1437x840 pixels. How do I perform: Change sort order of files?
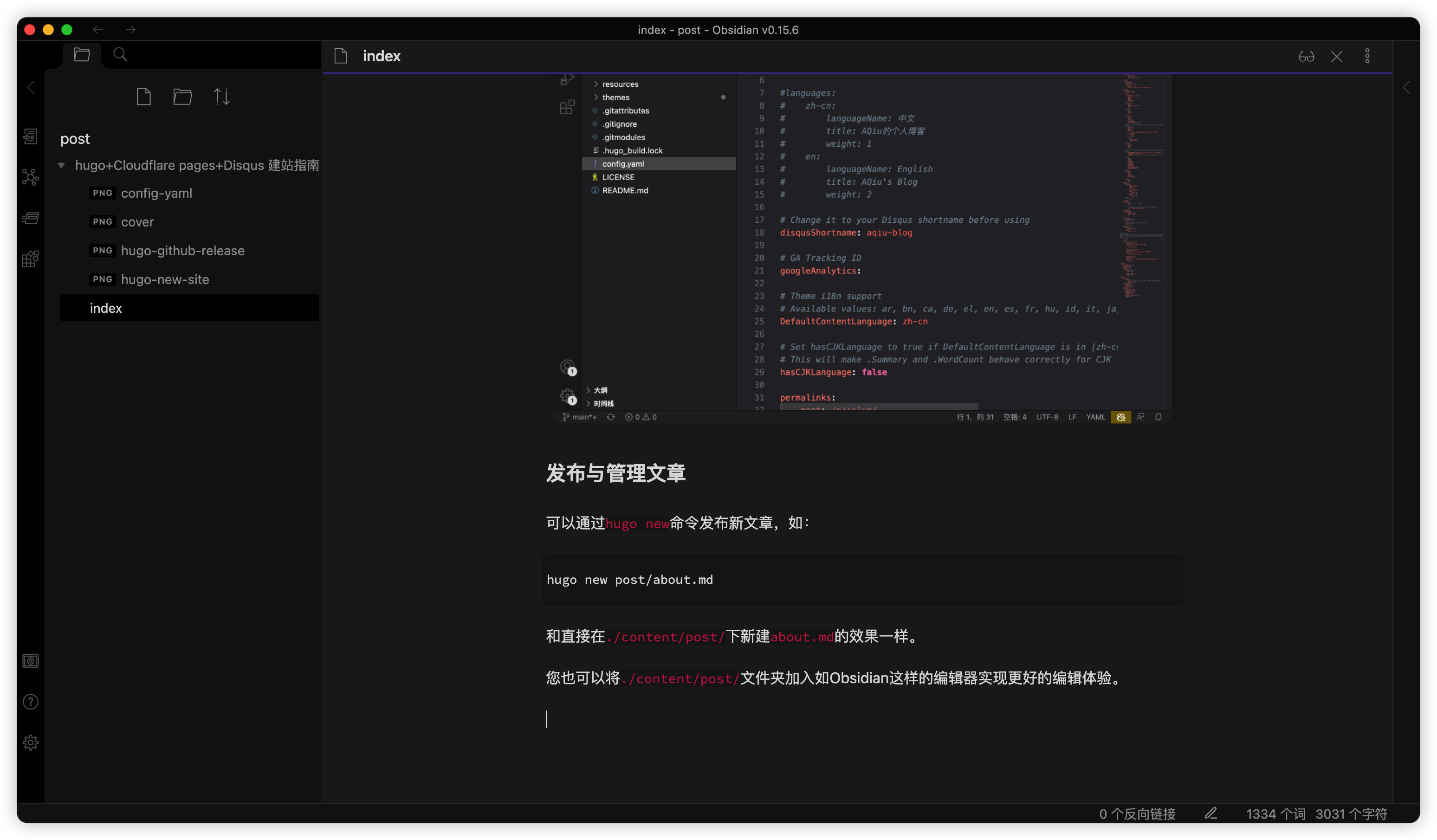point(221,97)
